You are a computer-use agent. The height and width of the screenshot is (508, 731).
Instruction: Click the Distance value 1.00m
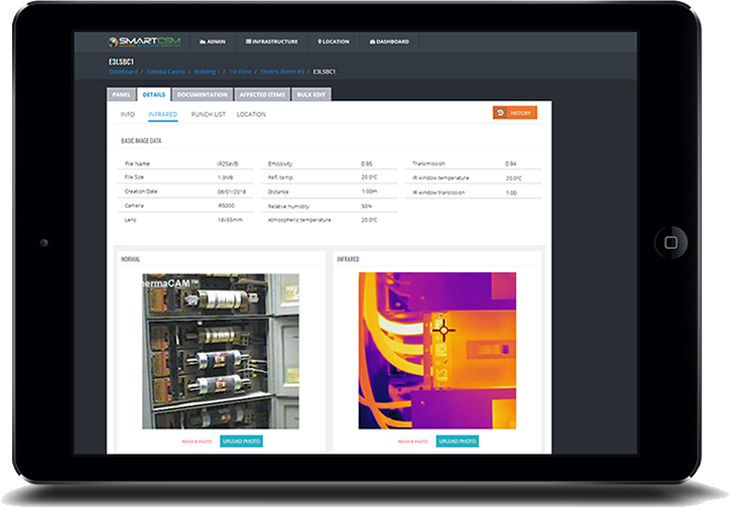coord(369,192)
